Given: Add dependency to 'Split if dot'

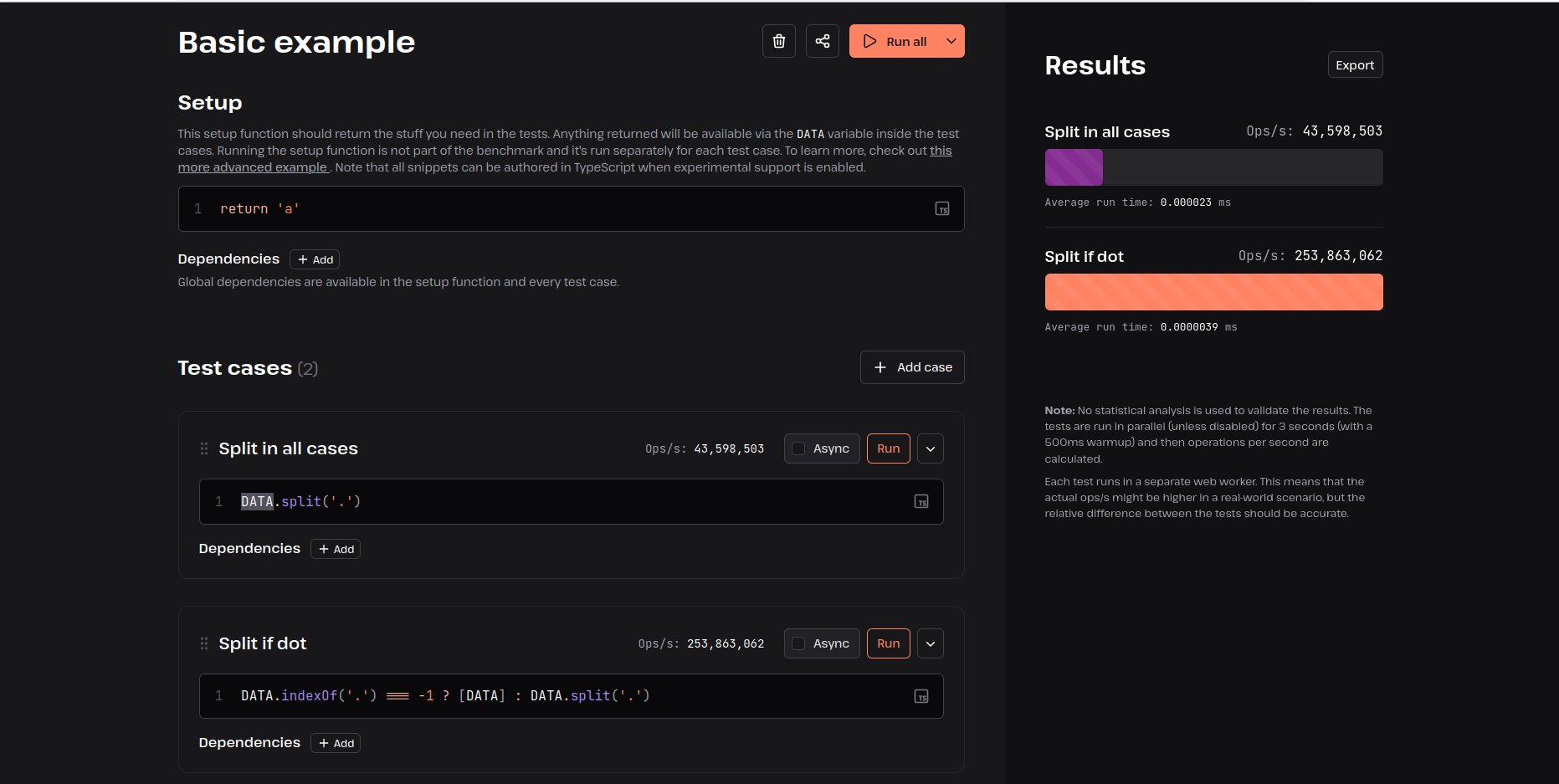Looking at the screenshot, I should click(x=336, y=743).
